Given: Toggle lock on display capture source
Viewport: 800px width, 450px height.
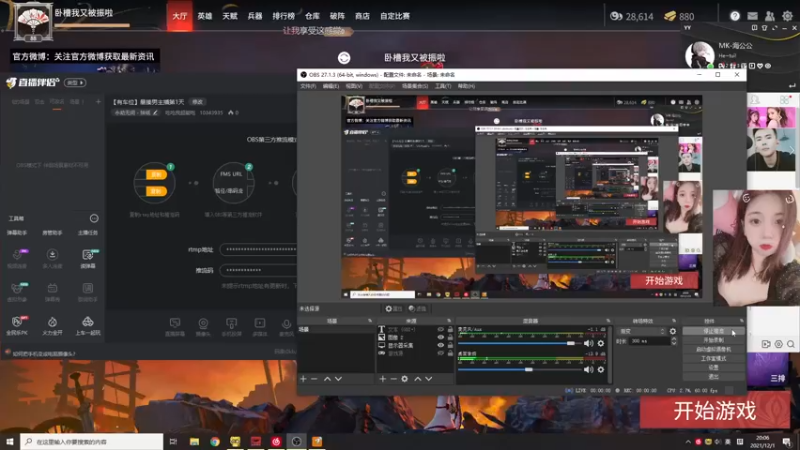Looking at the screenshot, I should (450, 345).
